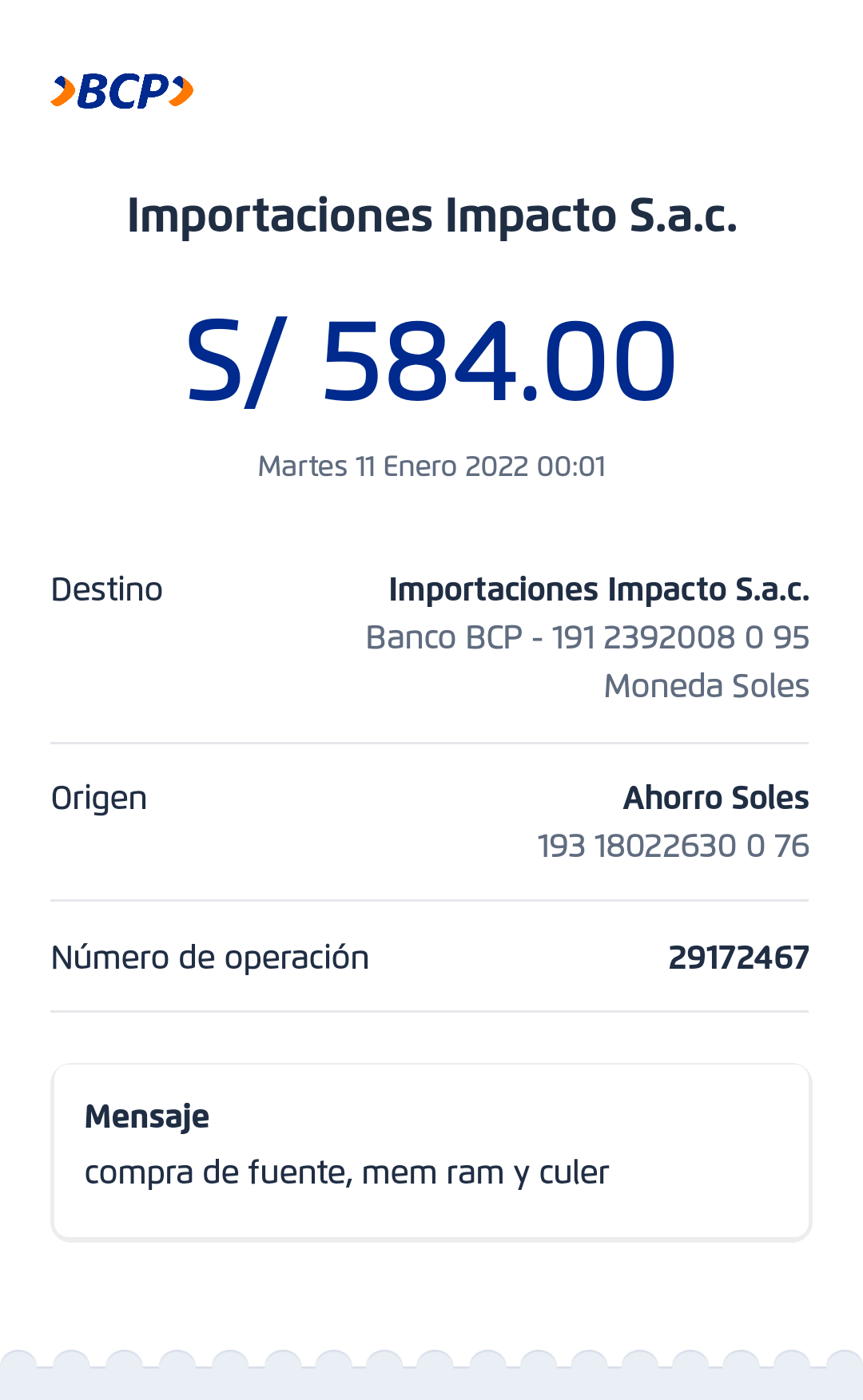Click the Moneda Soles text
Image resolution: width=863 pixels, height=1400 pixels.
706,686
